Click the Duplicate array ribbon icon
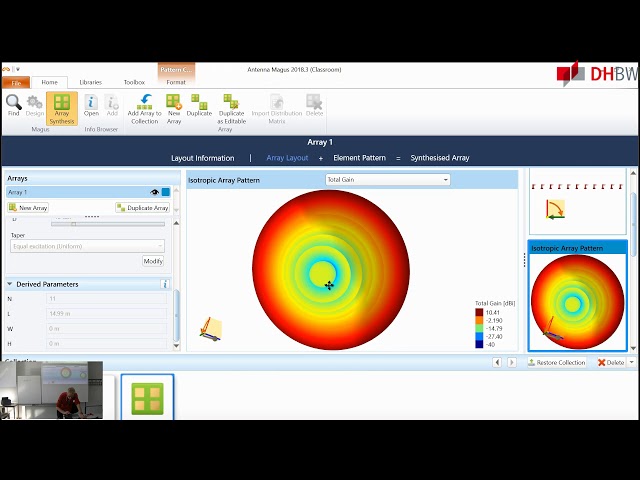 tap(199, 104)
